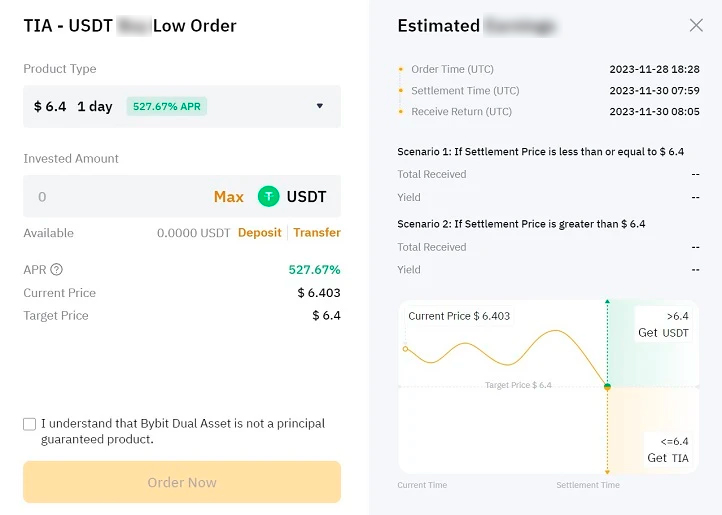Click the APR info question mark icon

pos(57,270)
